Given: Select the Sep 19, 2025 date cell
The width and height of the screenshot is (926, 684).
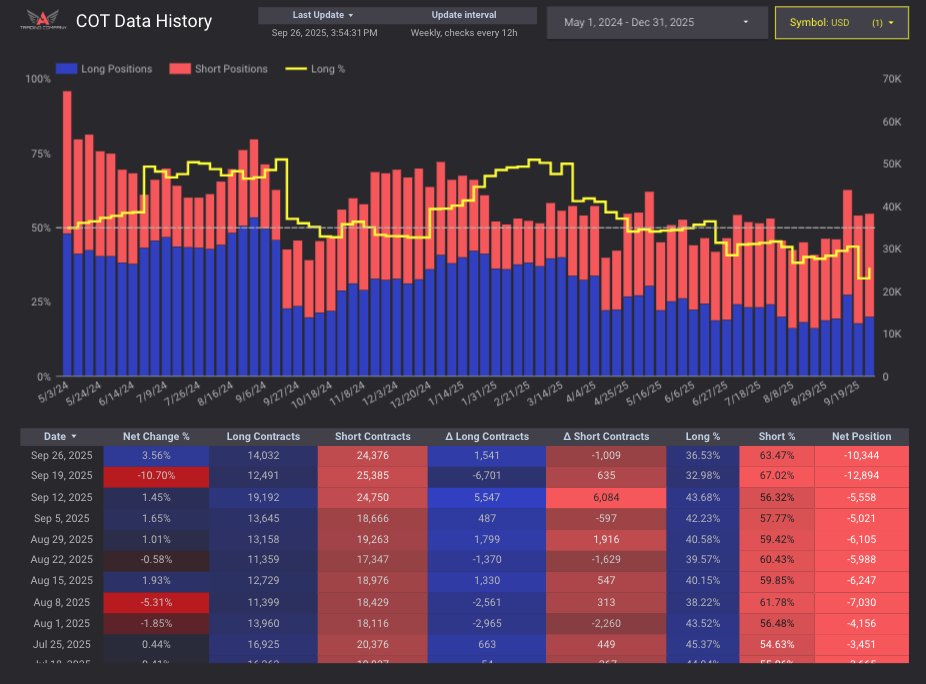Looking at the screenshot, I should click(61, 476).
